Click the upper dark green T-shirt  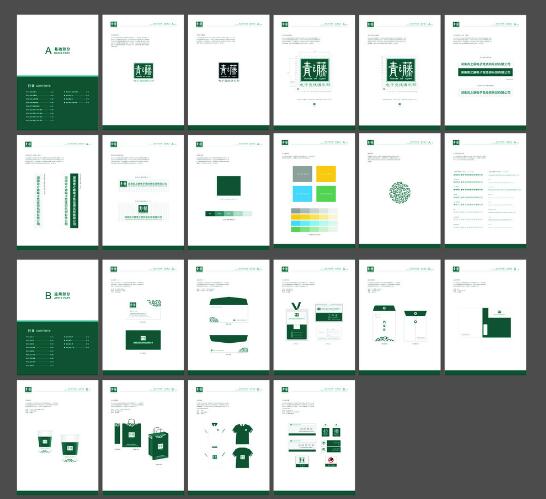coord(243,434)
